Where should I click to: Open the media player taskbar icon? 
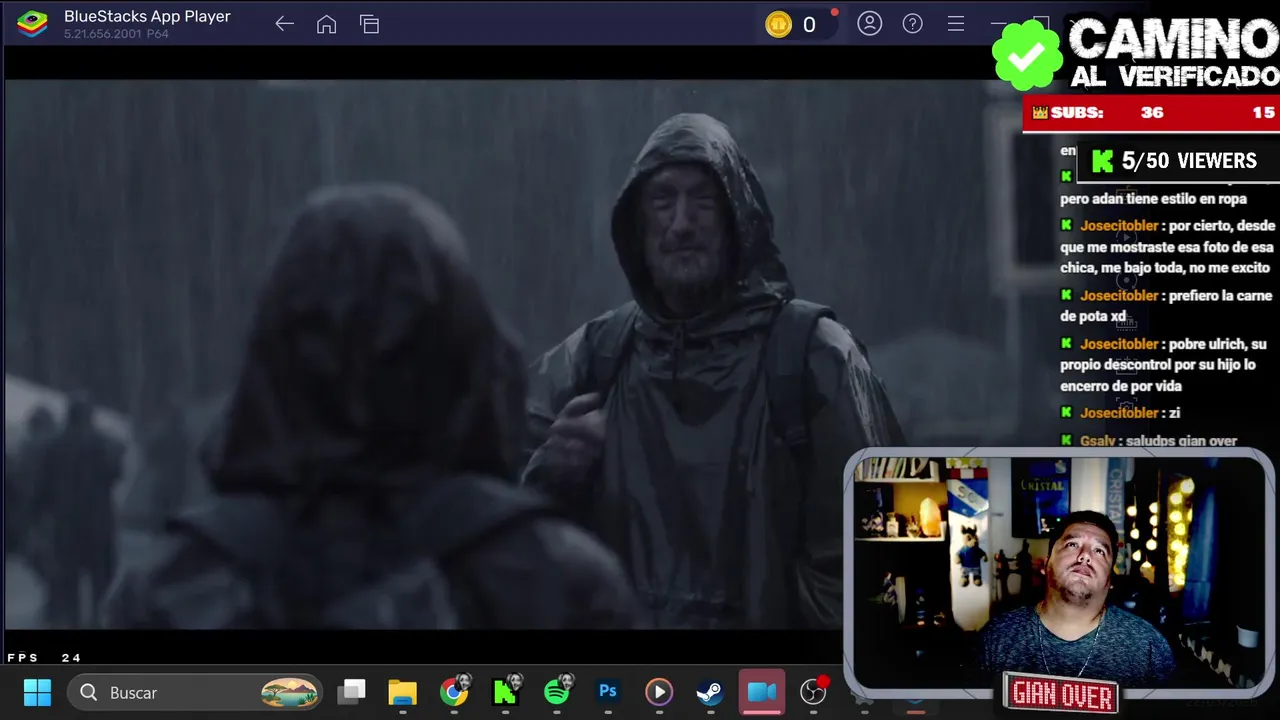coord(659,692)
